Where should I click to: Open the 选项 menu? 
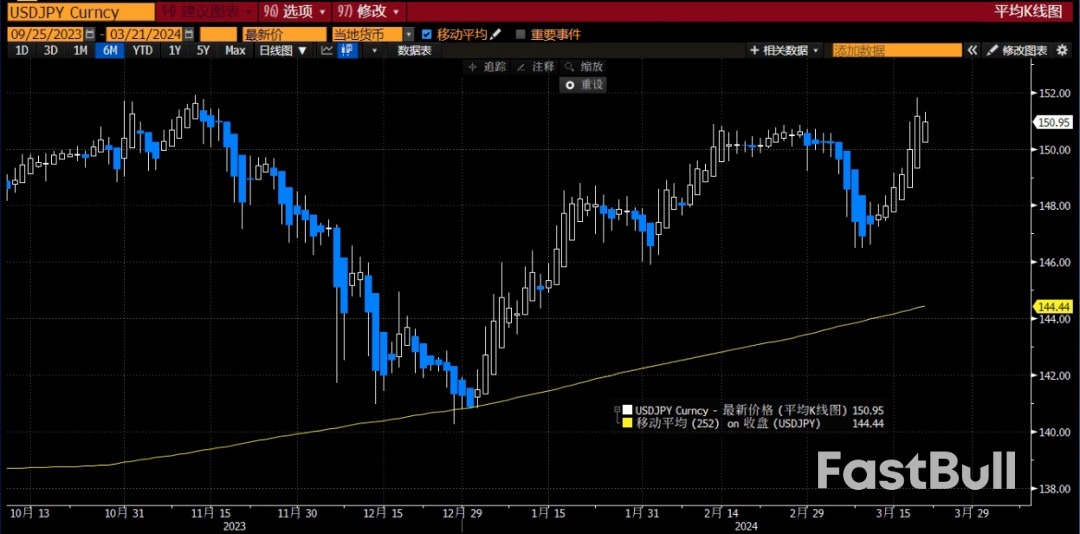[292, 12]
